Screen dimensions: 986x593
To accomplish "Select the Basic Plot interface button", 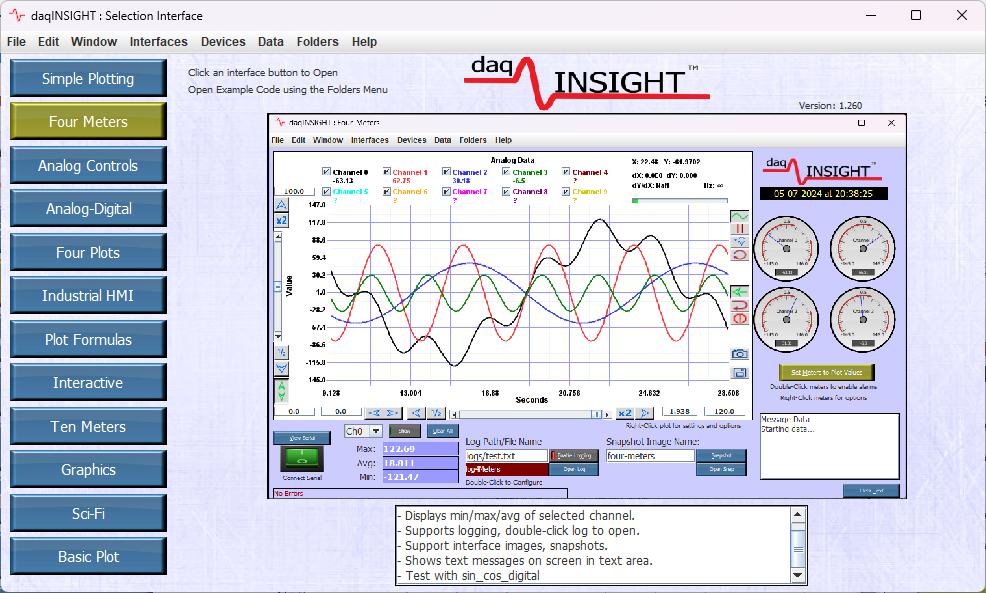I will click(88, 557).
